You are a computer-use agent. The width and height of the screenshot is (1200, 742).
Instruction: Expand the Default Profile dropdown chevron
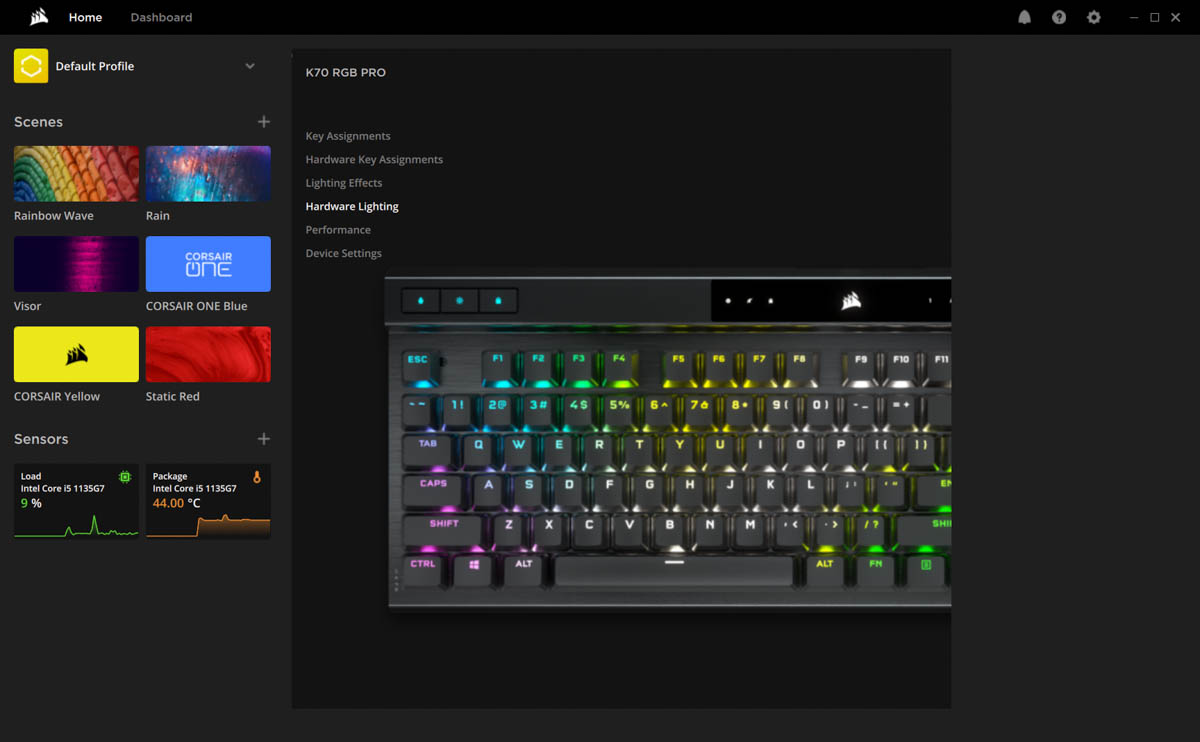(250, 66)
